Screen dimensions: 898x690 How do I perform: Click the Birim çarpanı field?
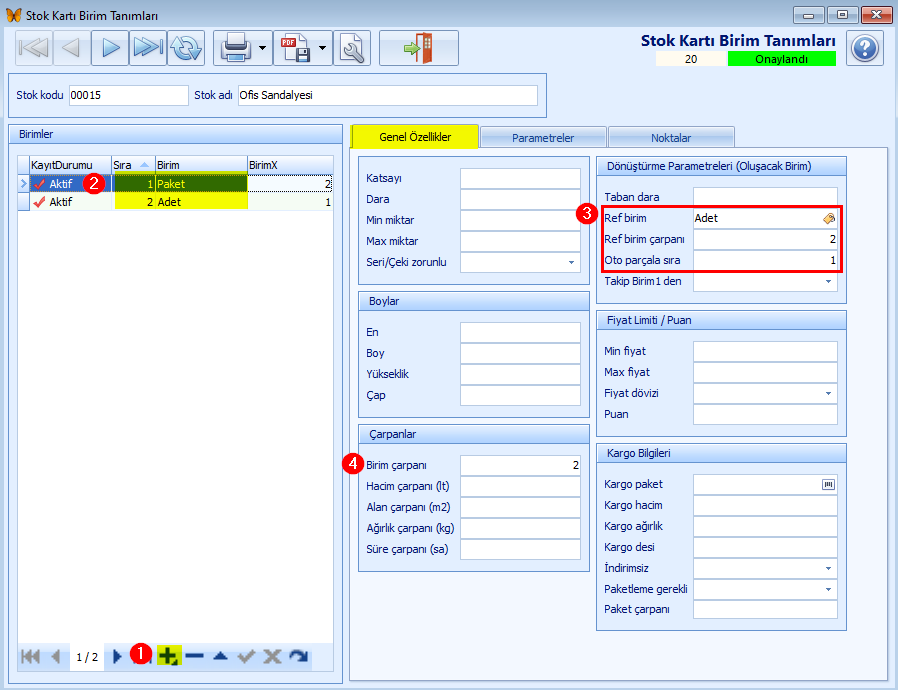520,466
